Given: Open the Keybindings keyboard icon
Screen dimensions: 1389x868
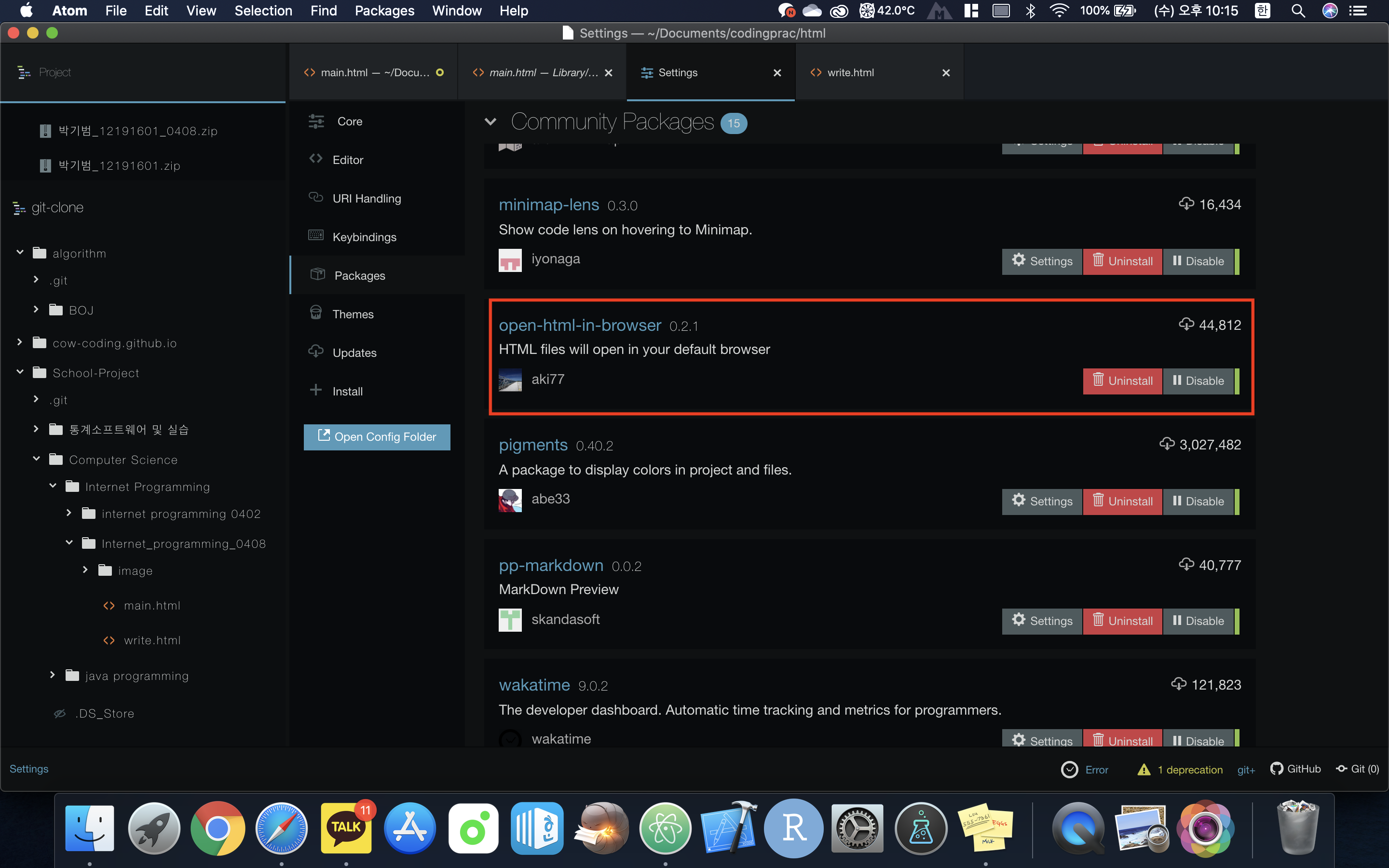Looking at the screenshot, I should point(316,235).
